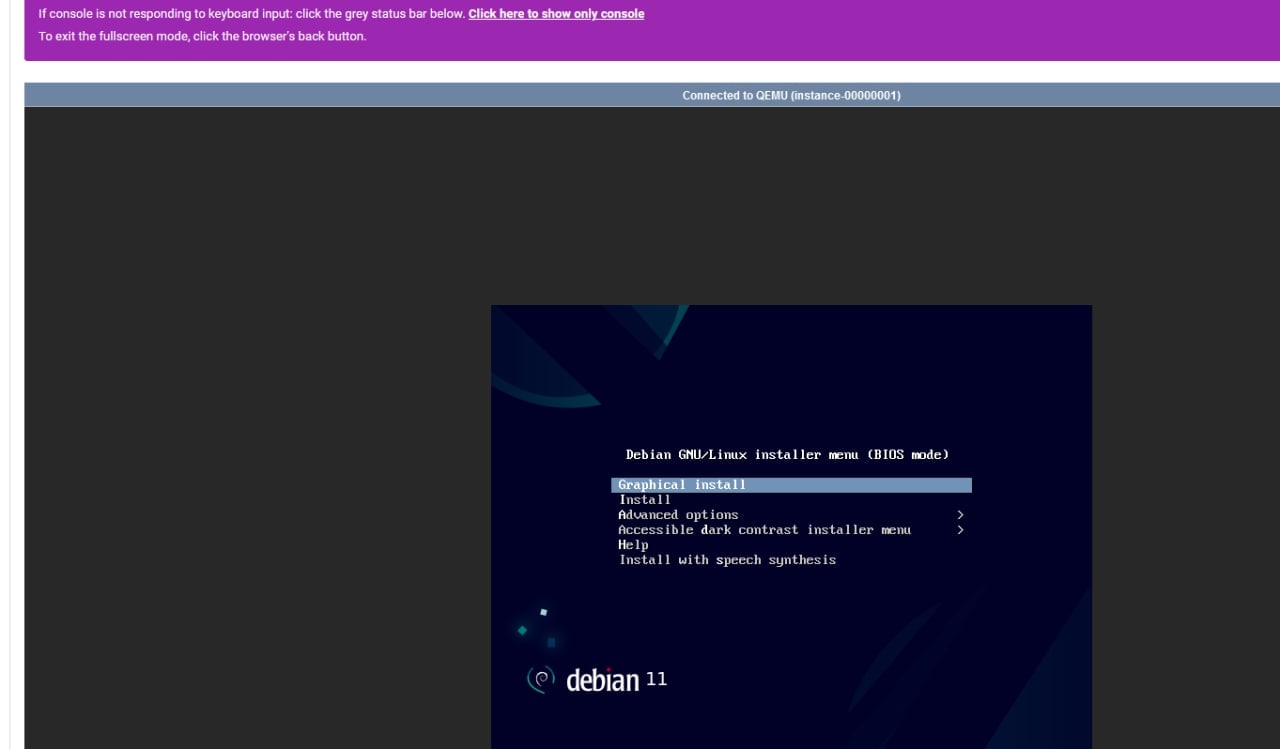Open the 'Advanced options' submenu entry
This screenshot has width=1280, height=749.
(x=678, y=515)
